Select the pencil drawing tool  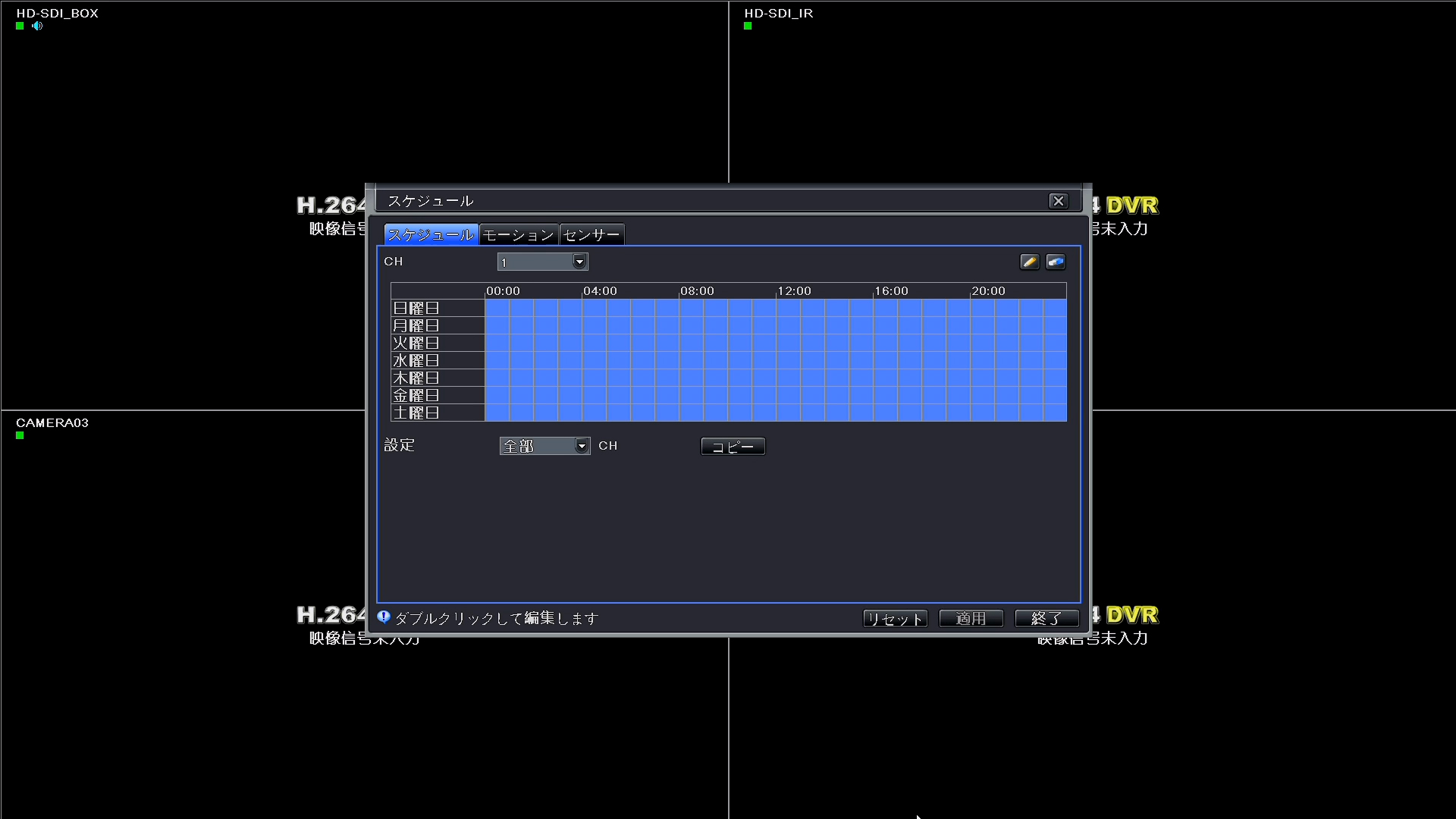pos(1029,261)
